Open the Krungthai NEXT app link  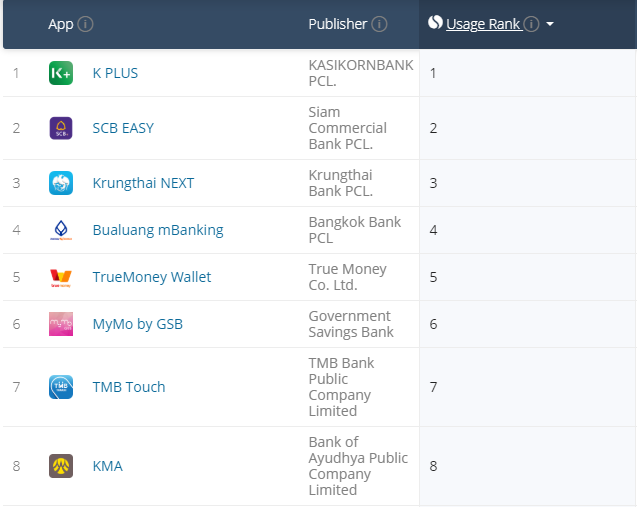coord(143,183)
